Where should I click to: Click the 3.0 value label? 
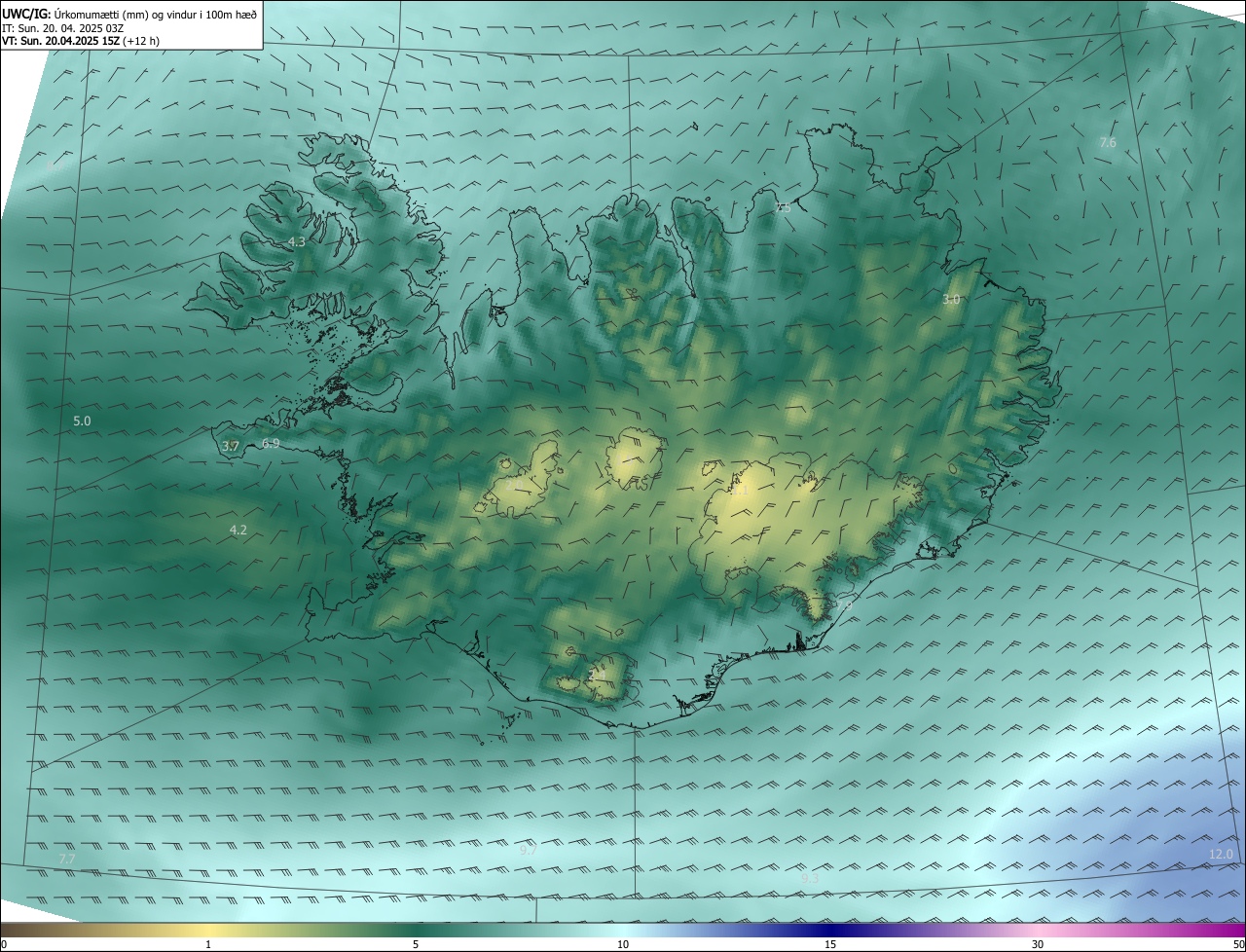pos(951,299)
